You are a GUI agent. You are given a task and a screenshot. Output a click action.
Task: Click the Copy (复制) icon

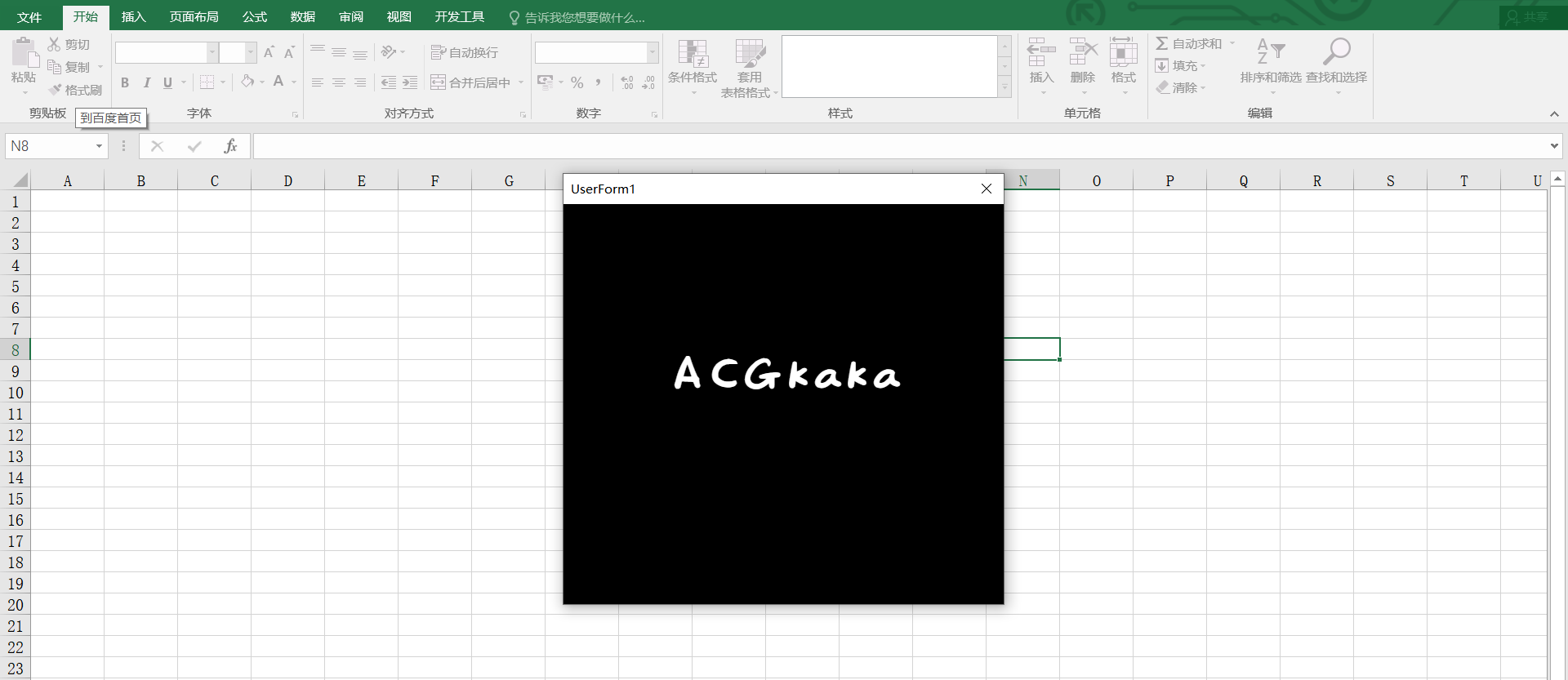[x=54, y=67]
